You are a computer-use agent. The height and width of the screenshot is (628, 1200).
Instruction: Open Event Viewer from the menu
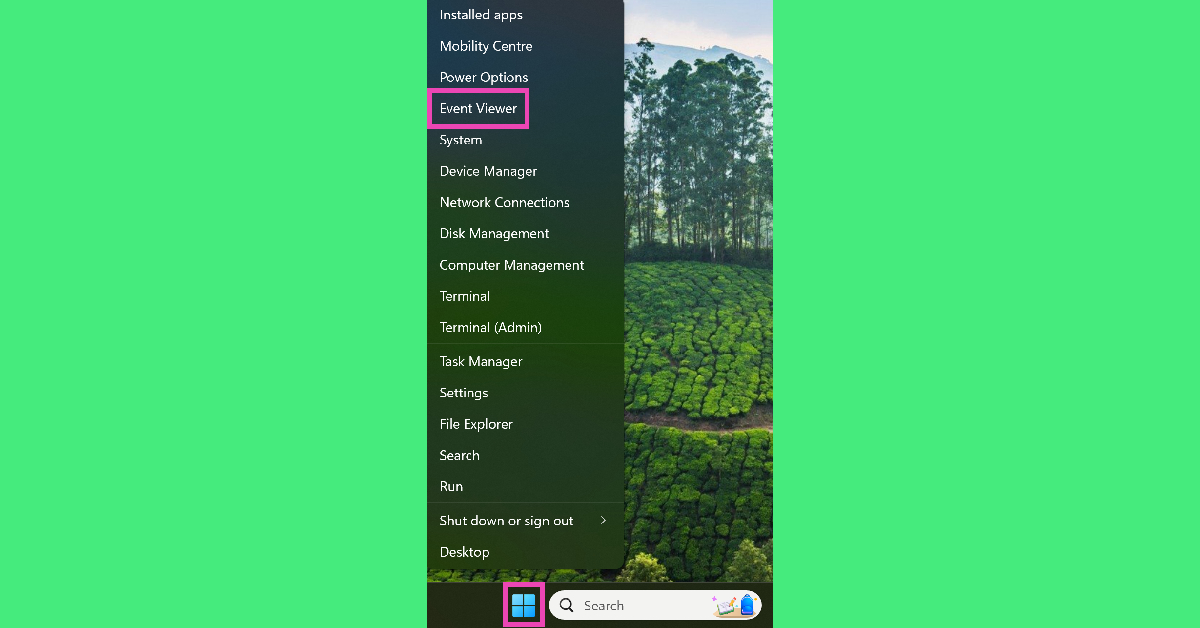[x=478, y=108]
